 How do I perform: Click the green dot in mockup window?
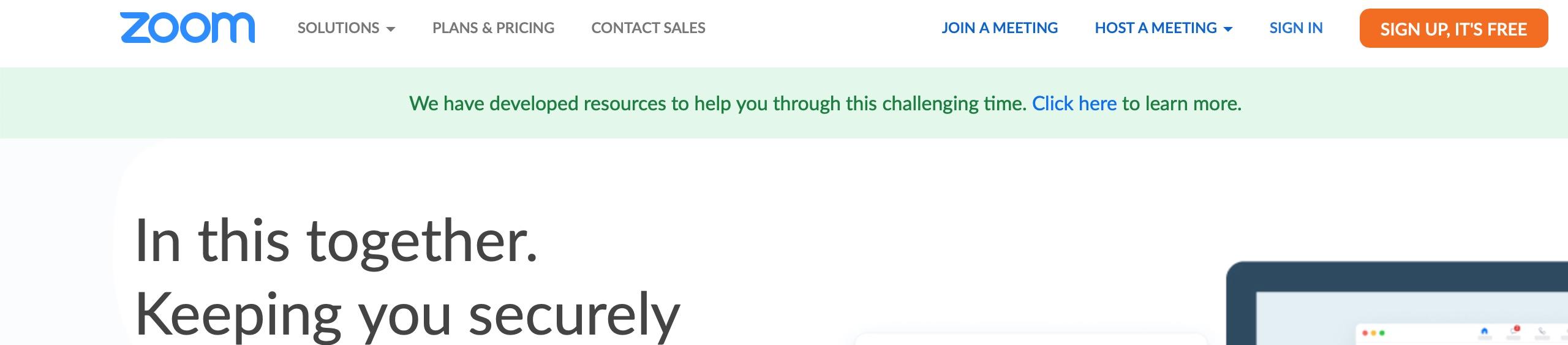1382,333
